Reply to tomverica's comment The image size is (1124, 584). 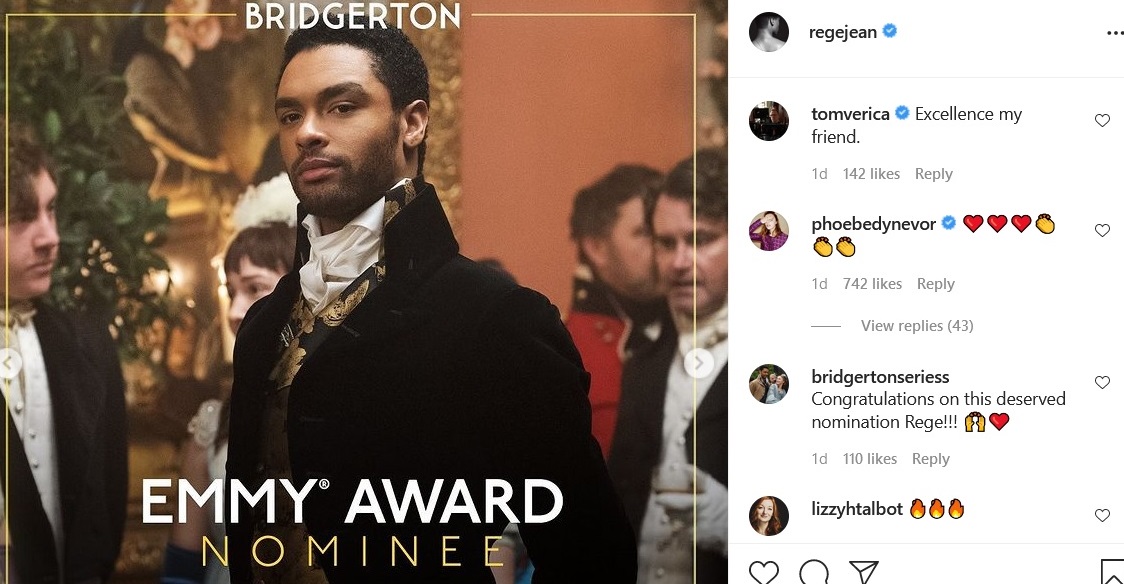933,174
